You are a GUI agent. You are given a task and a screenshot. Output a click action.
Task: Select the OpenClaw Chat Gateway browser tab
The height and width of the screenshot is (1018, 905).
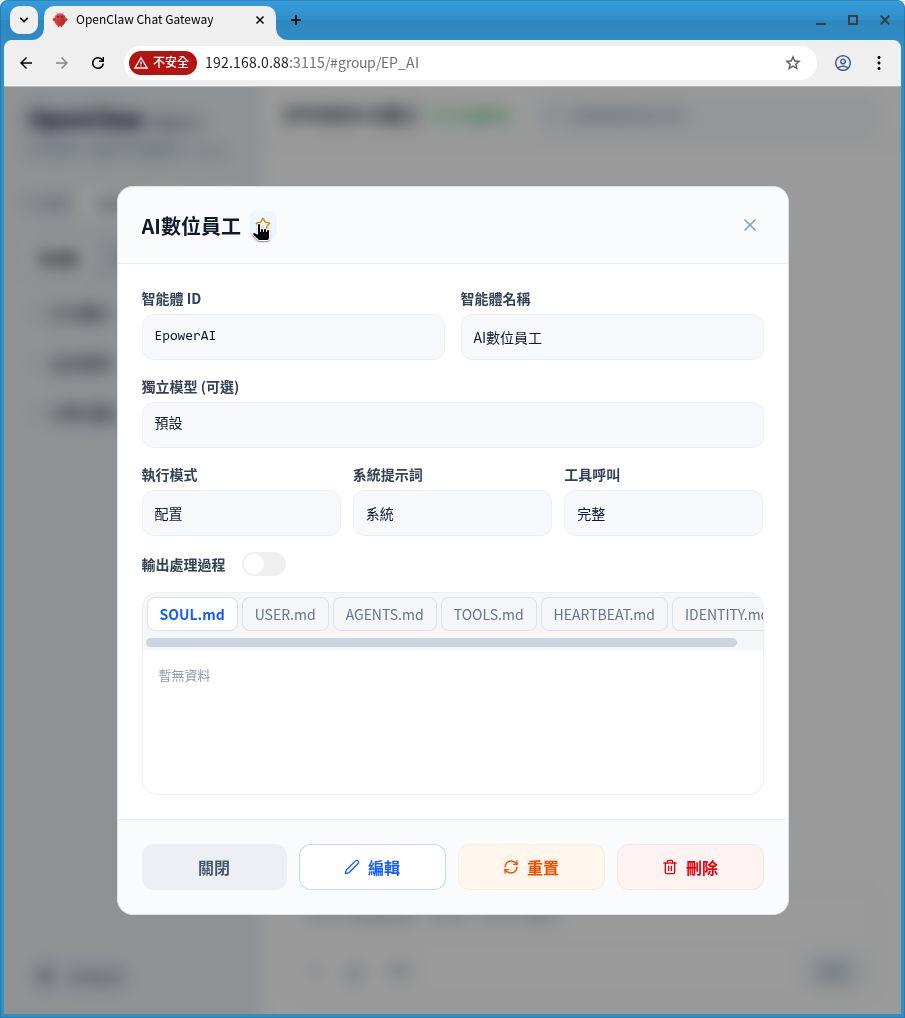pyautogui.click(x=160, y=20)
